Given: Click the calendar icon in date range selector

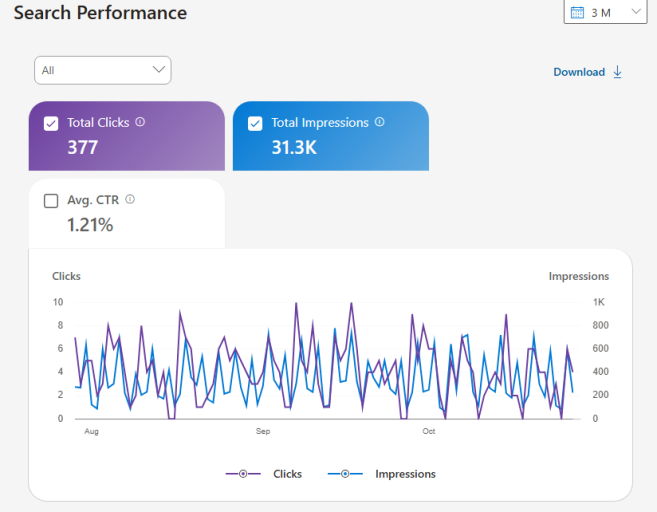Looking at the screenshot, I should point(577,13).
